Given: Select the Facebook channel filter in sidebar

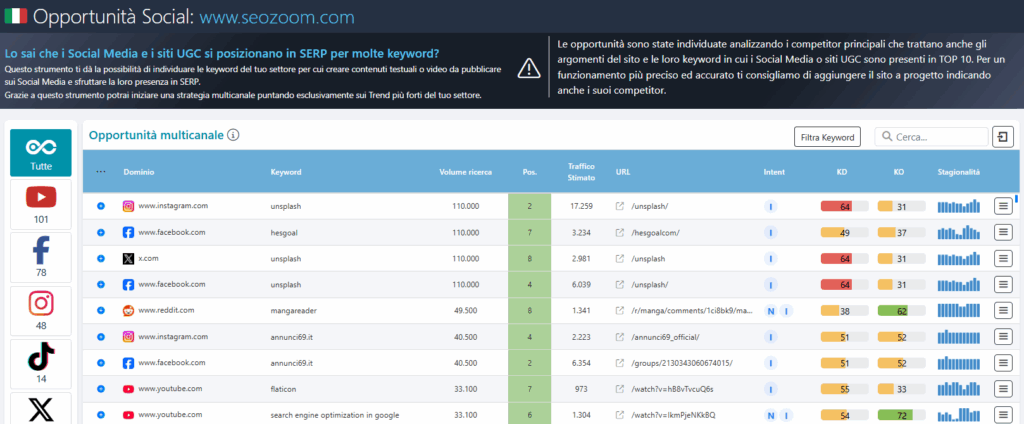Looking at the screenshot, I should coord(41,256).
